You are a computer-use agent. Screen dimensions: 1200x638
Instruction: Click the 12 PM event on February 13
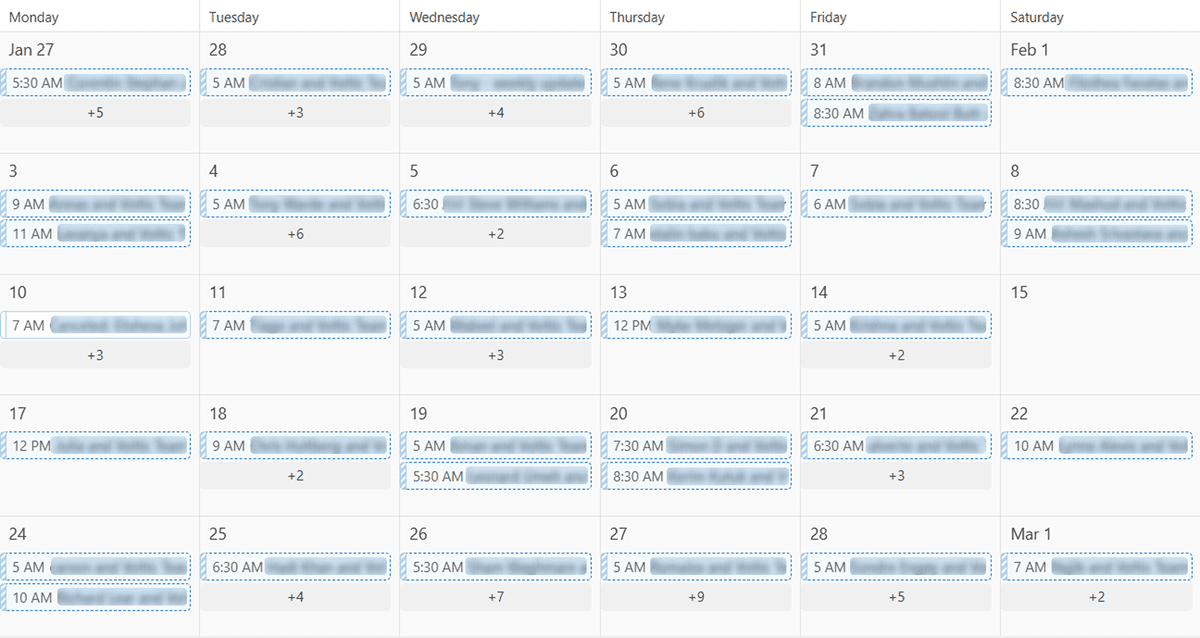[696, 325]
